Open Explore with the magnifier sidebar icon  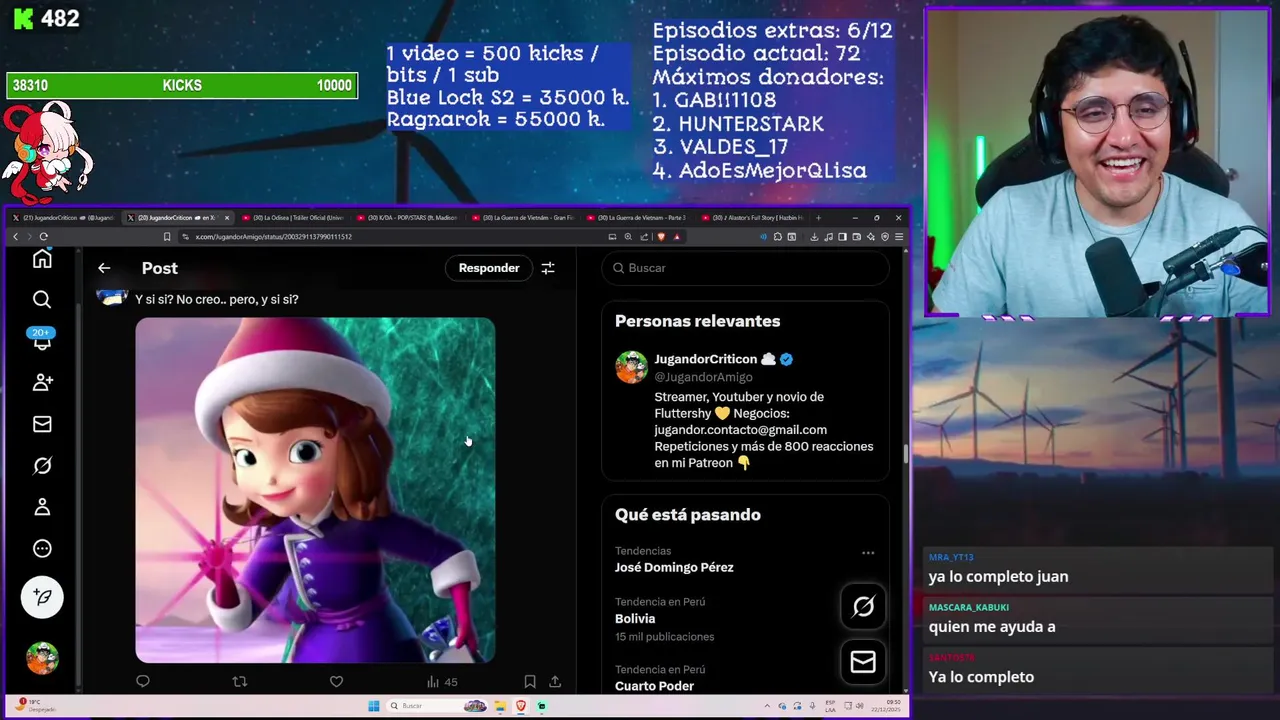(x=42, y=299)
